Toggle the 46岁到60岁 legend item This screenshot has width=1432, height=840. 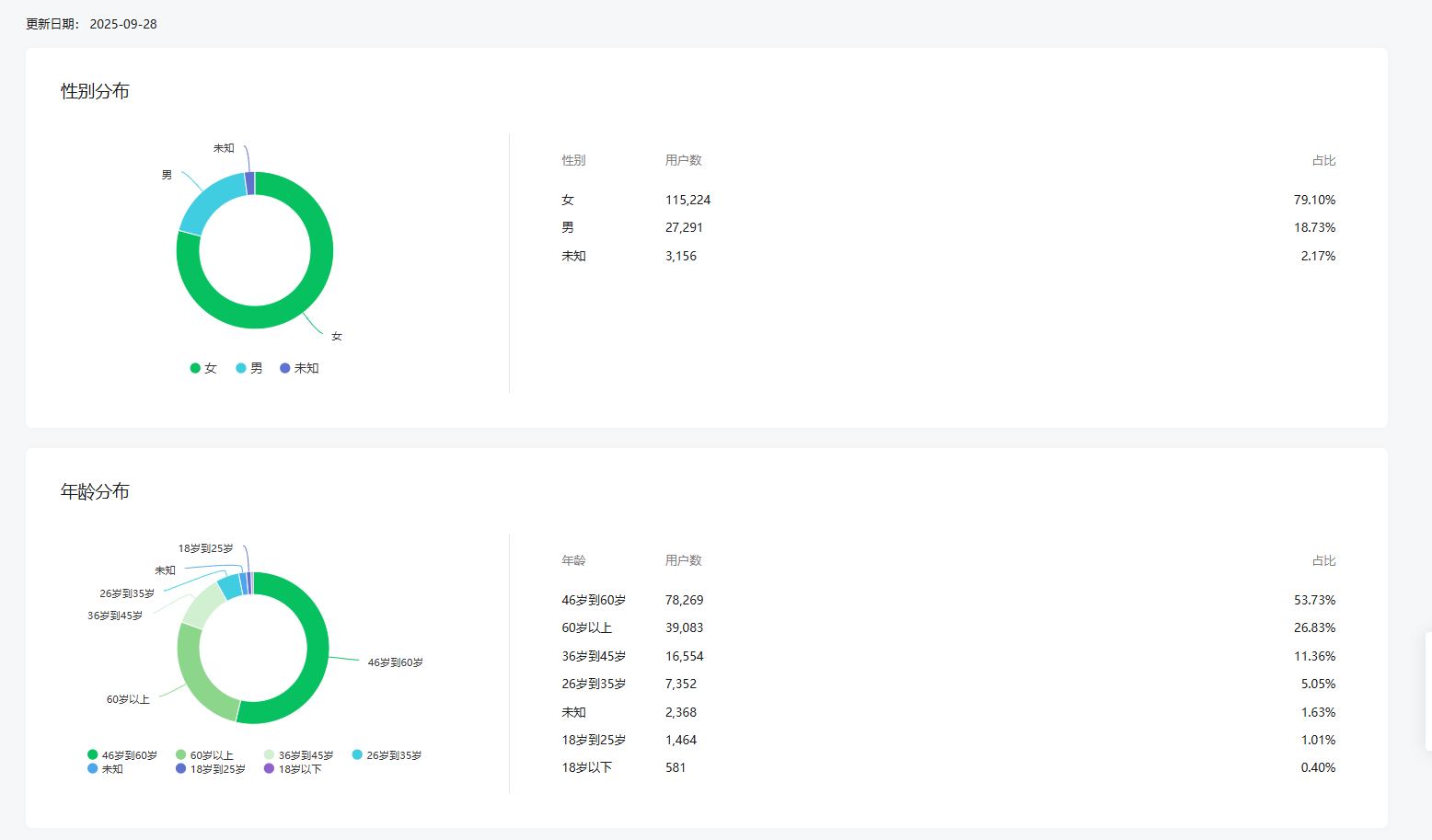[x=122, y=755]
